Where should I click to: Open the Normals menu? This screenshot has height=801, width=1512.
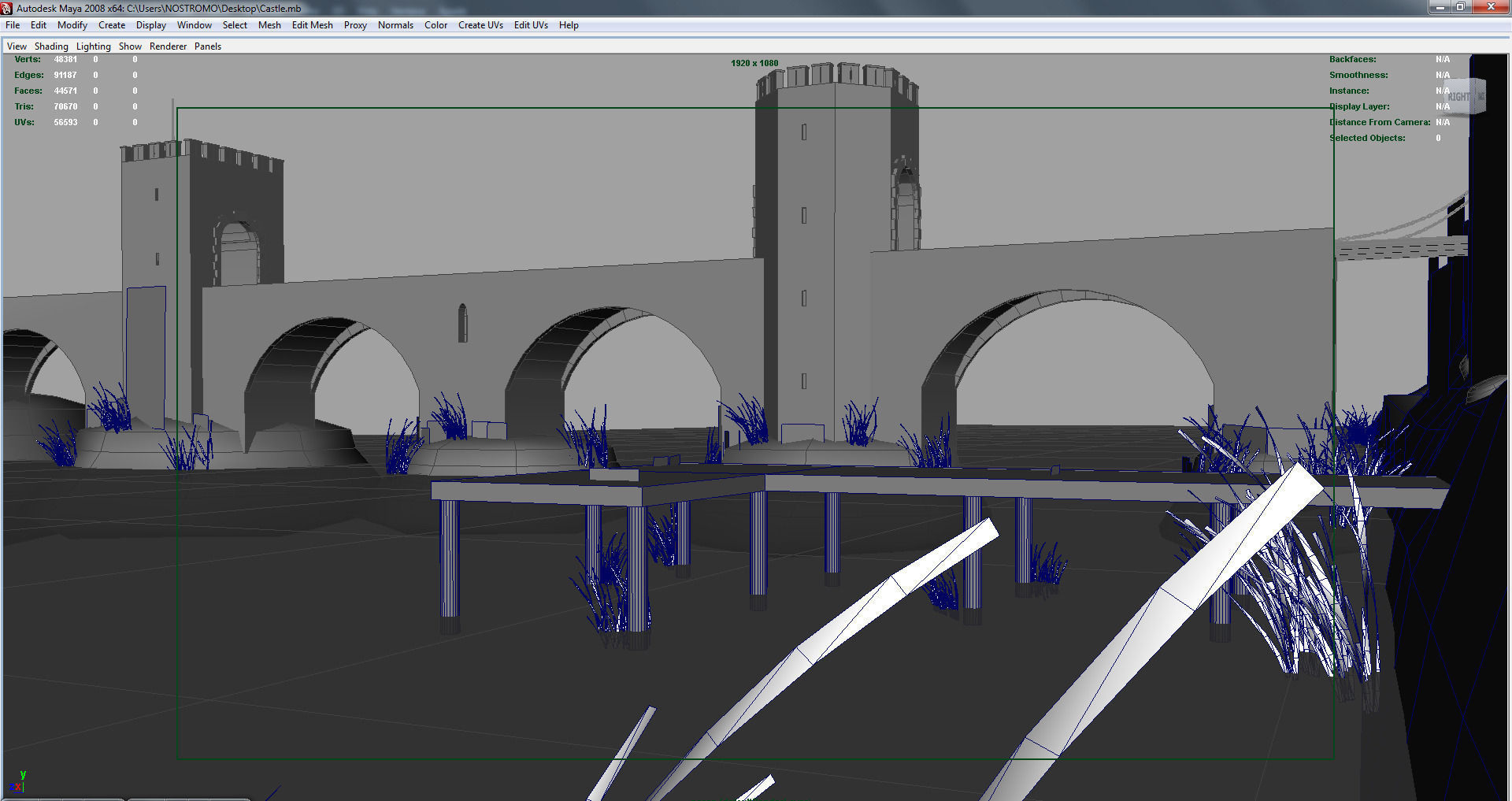tap(395, 25)
